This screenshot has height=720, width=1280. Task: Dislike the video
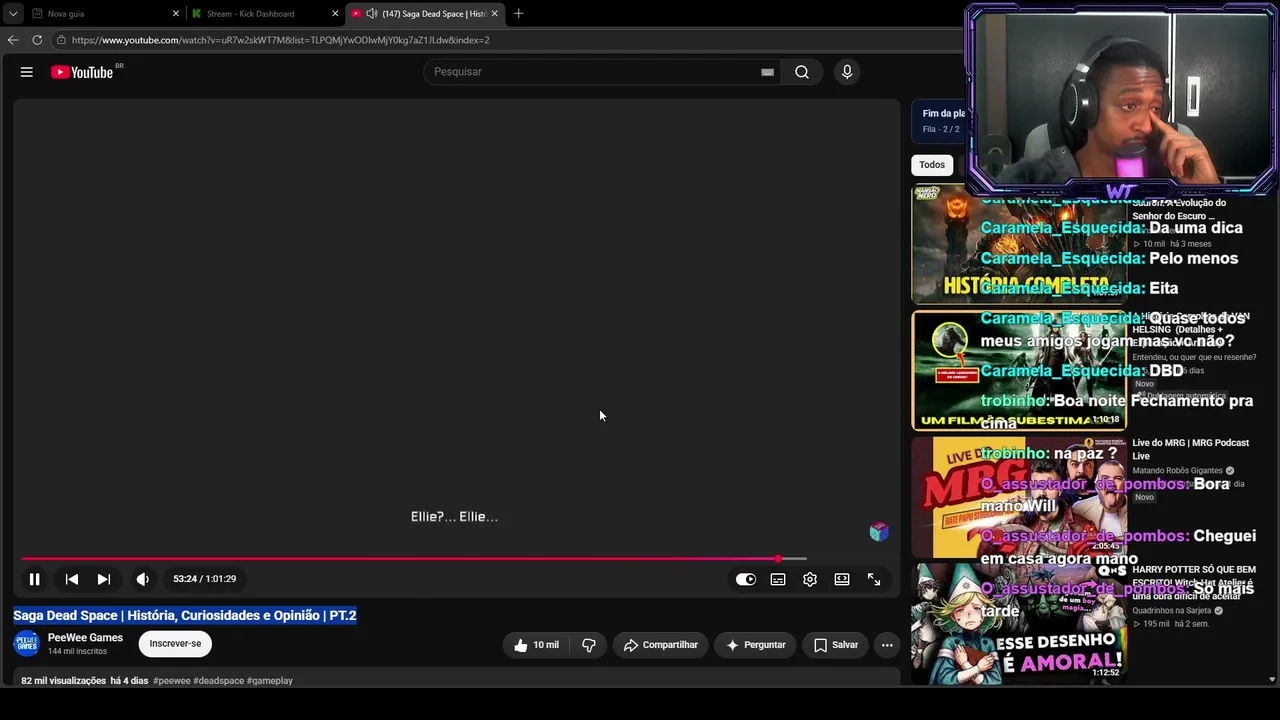click(589, 645)
